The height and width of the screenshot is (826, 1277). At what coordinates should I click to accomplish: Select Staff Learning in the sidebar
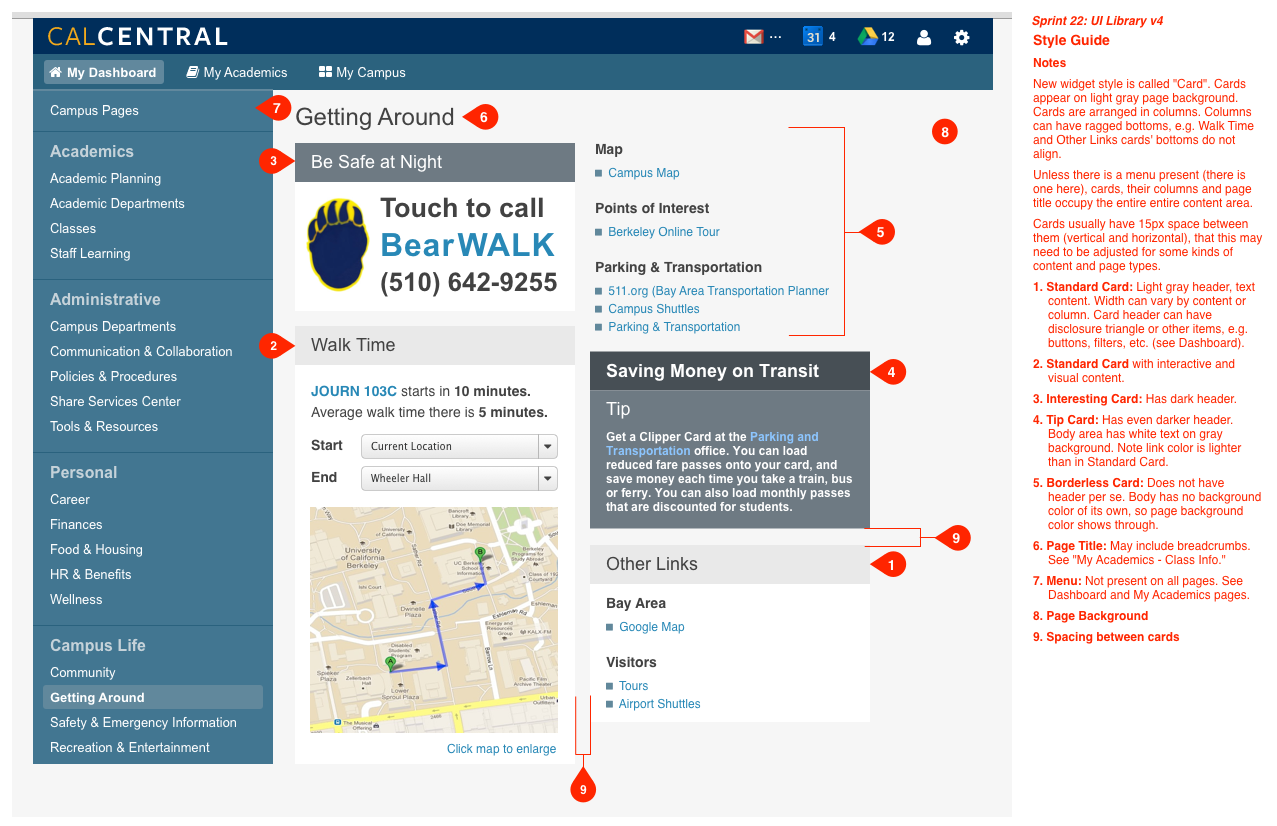pyautogui.click(x=90, y=253)
